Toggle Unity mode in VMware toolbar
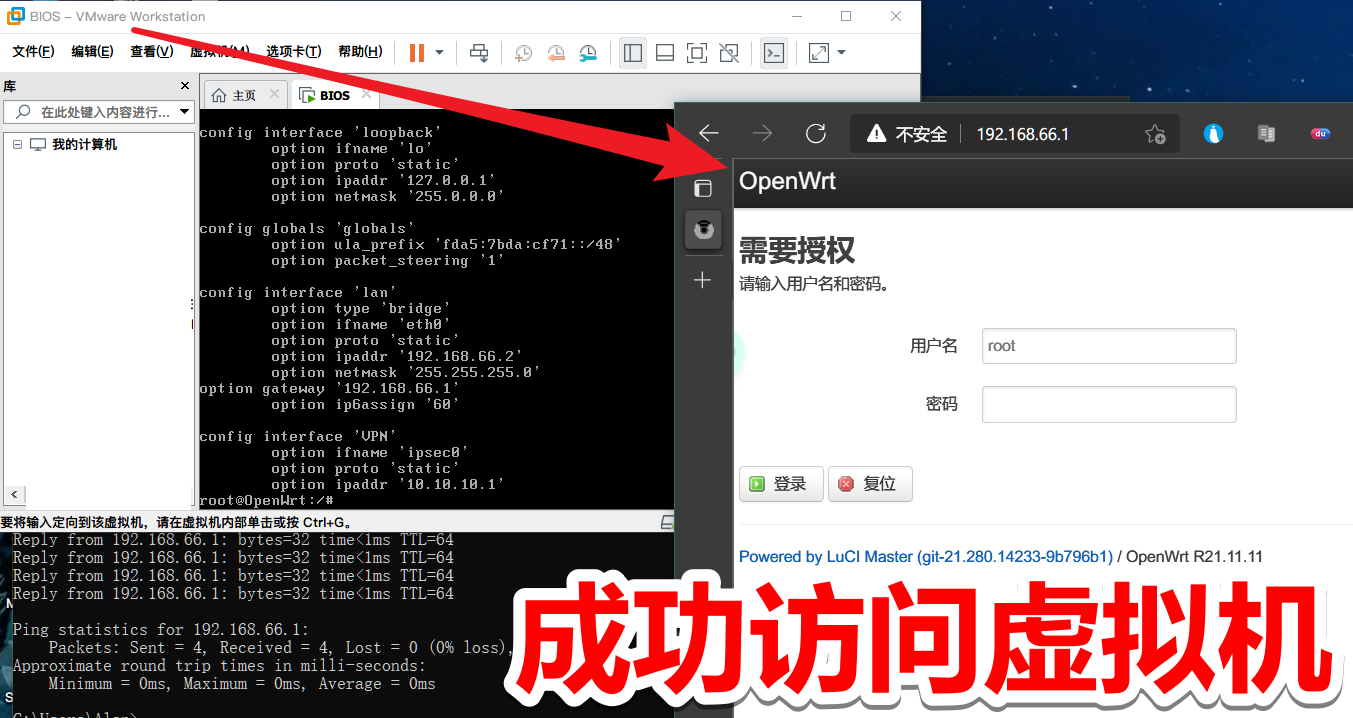 pyautogui.click(x=729, y=53)
